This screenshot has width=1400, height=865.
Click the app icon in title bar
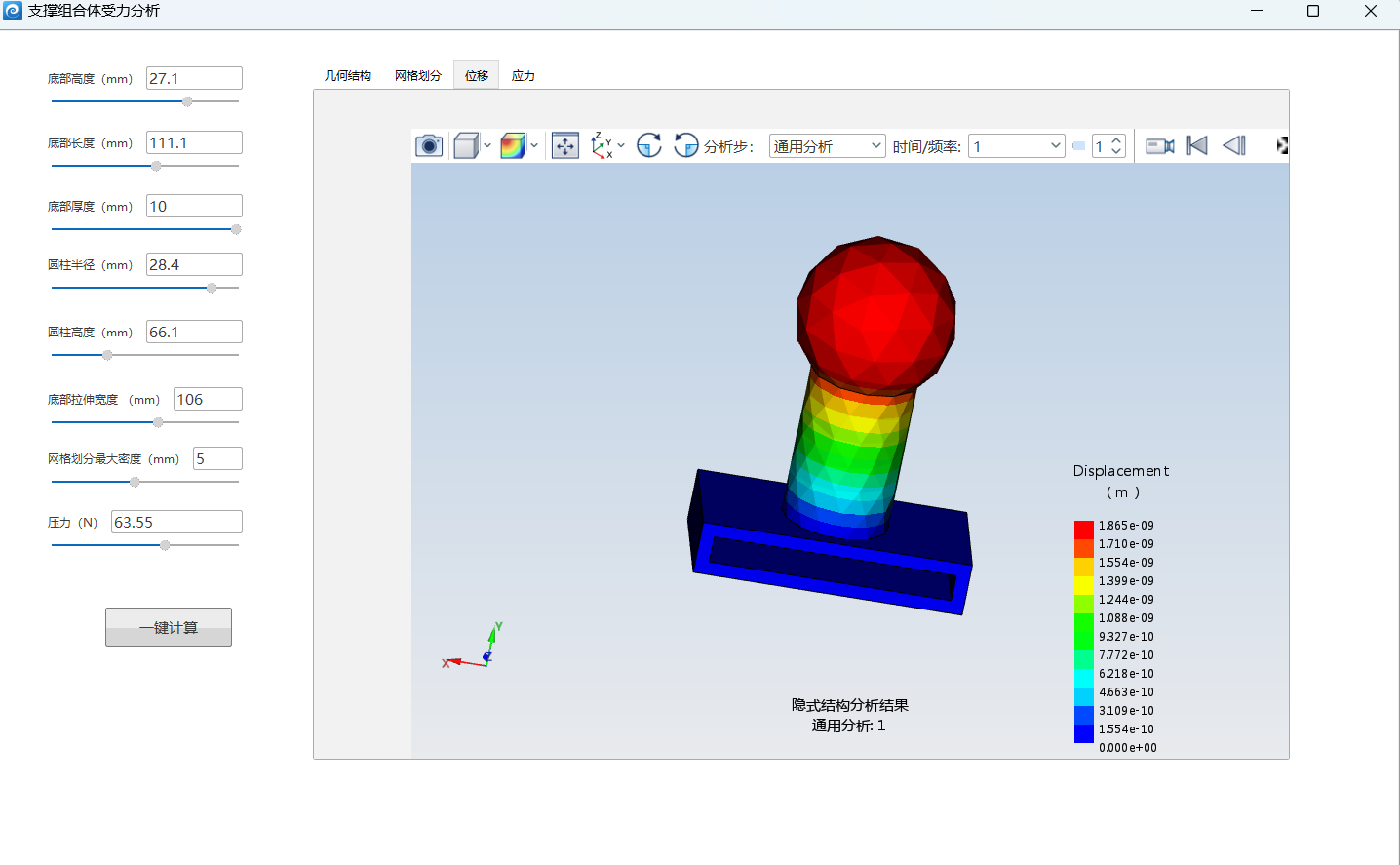point(13,11)
